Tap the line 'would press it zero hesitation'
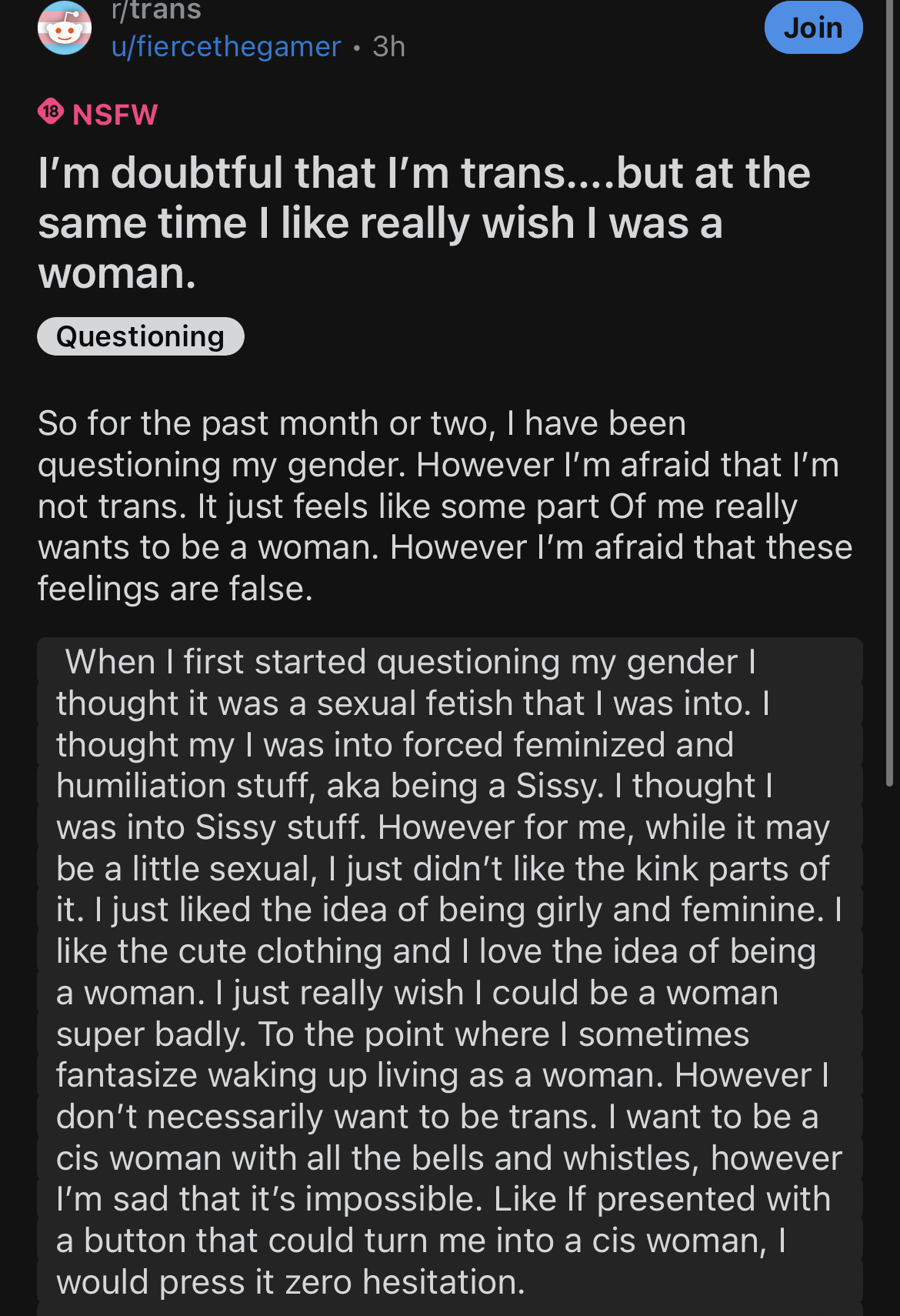The image size is (900, 1316). (291, 1282)
